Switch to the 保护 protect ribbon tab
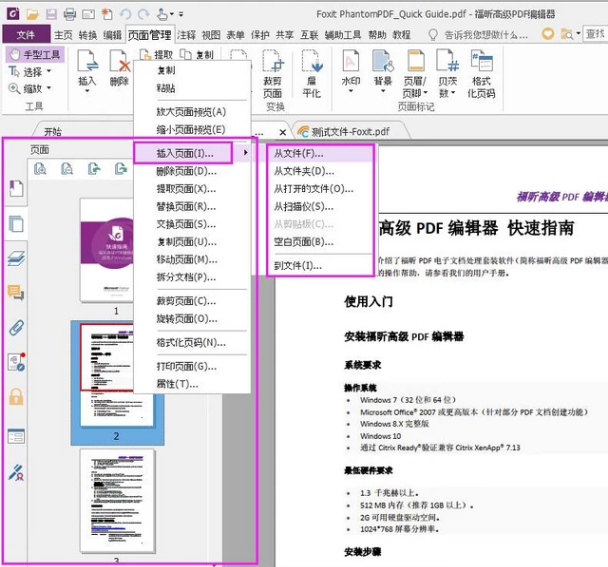This screenshot has width=608, height=567. pos(260,35)
